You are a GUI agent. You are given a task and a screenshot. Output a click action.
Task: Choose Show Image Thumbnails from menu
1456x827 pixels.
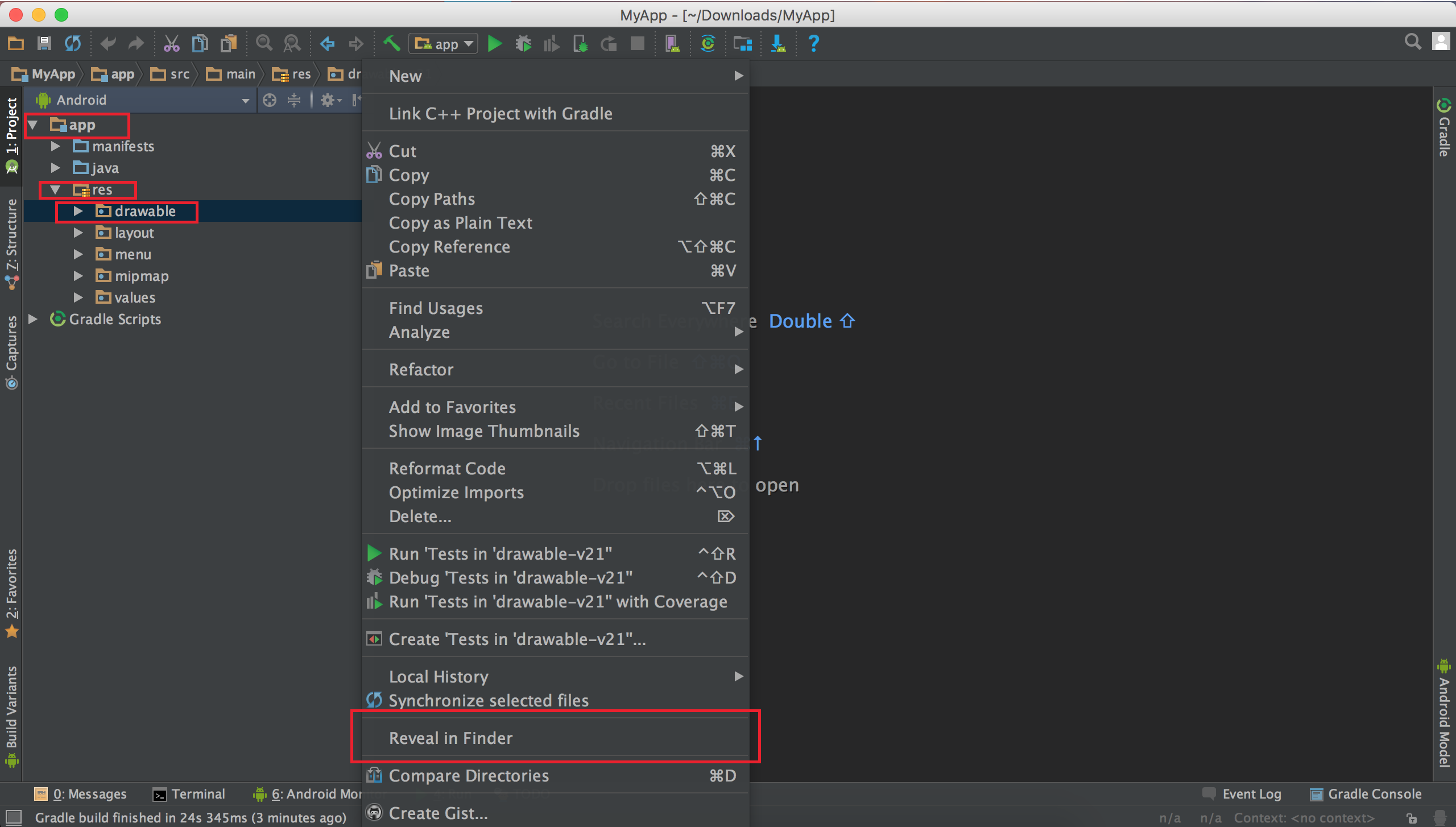pos(484,431)
